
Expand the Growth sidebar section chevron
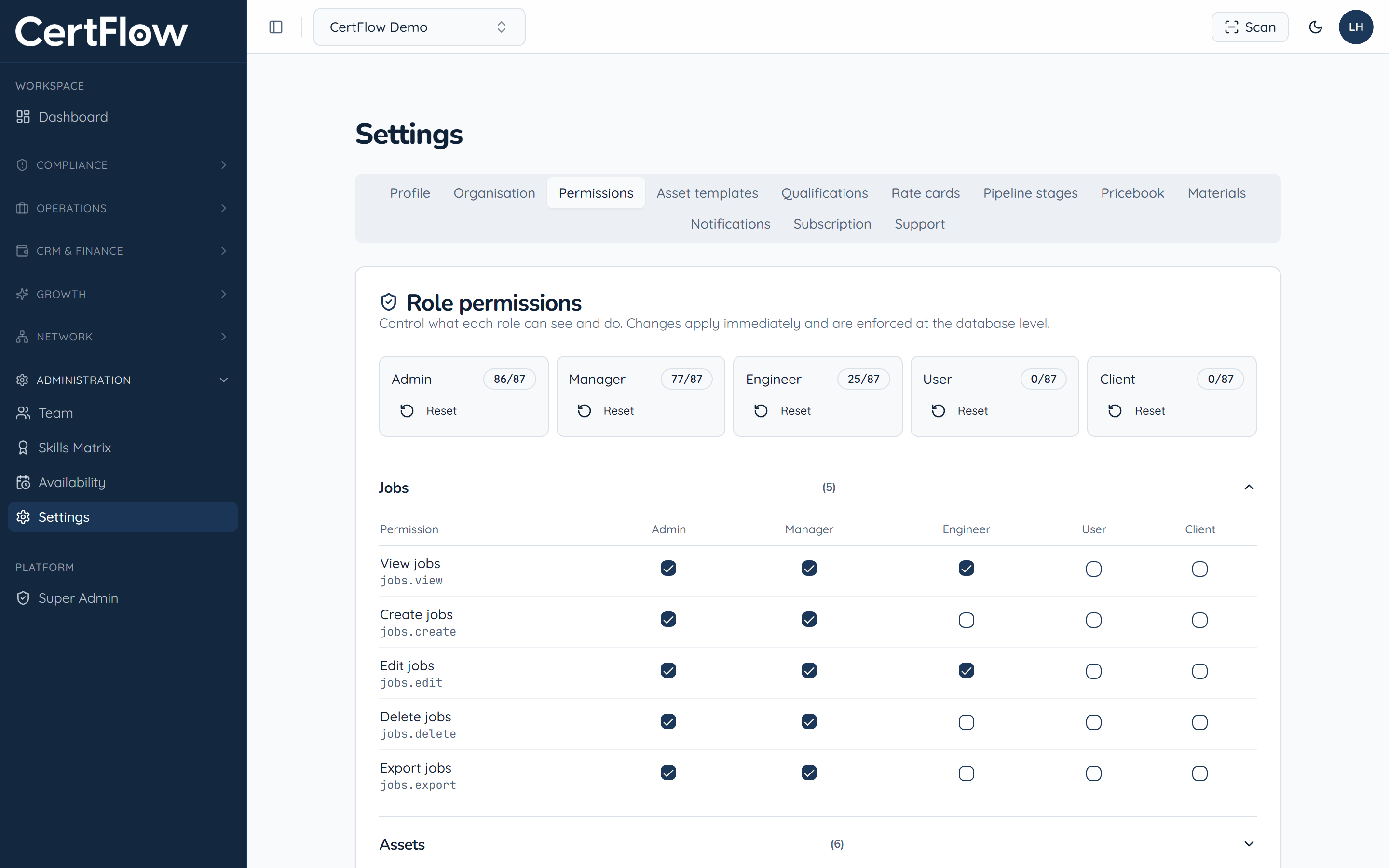224,294
